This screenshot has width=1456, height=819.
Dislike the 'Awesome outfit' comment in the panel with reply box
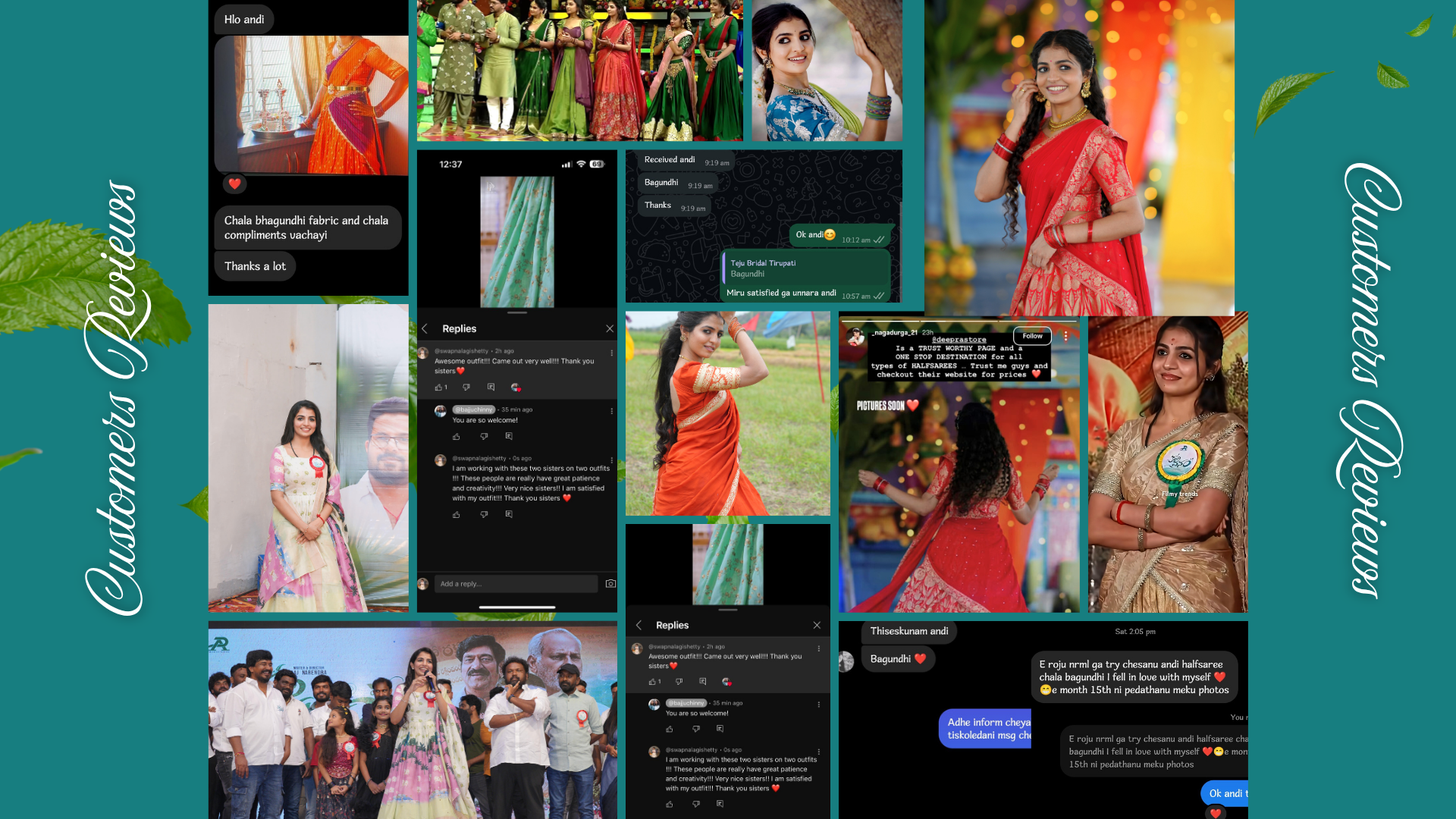click(466, 388)
